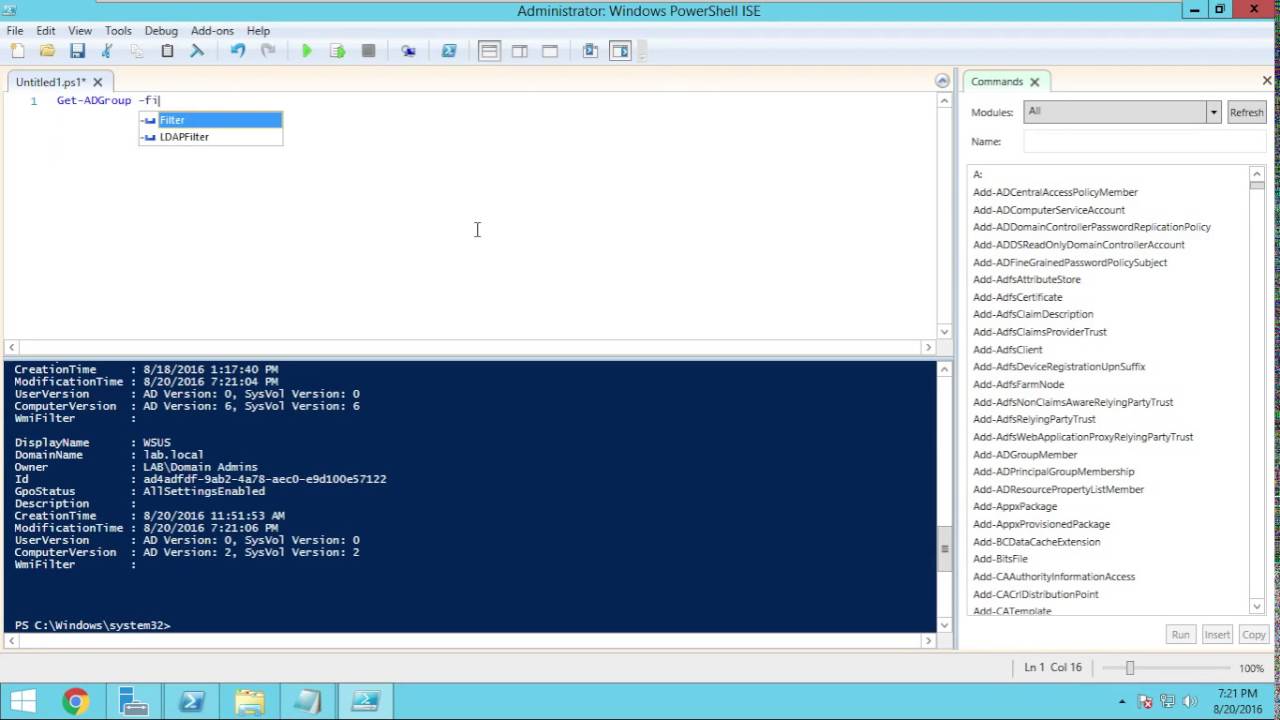Click the Clear Console Pane icon

click(197, 51)
